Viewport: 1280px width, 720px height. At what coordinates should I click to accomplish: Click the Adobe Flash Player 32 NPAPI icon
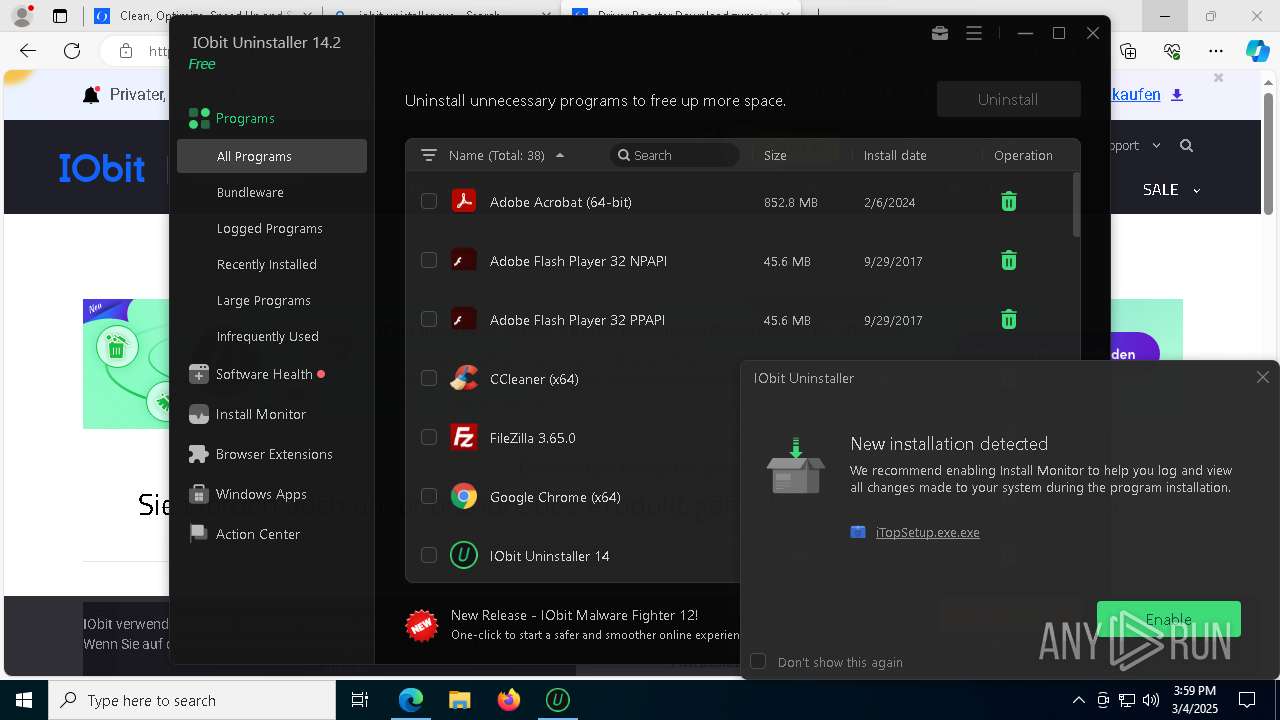[x=464, y=261]
